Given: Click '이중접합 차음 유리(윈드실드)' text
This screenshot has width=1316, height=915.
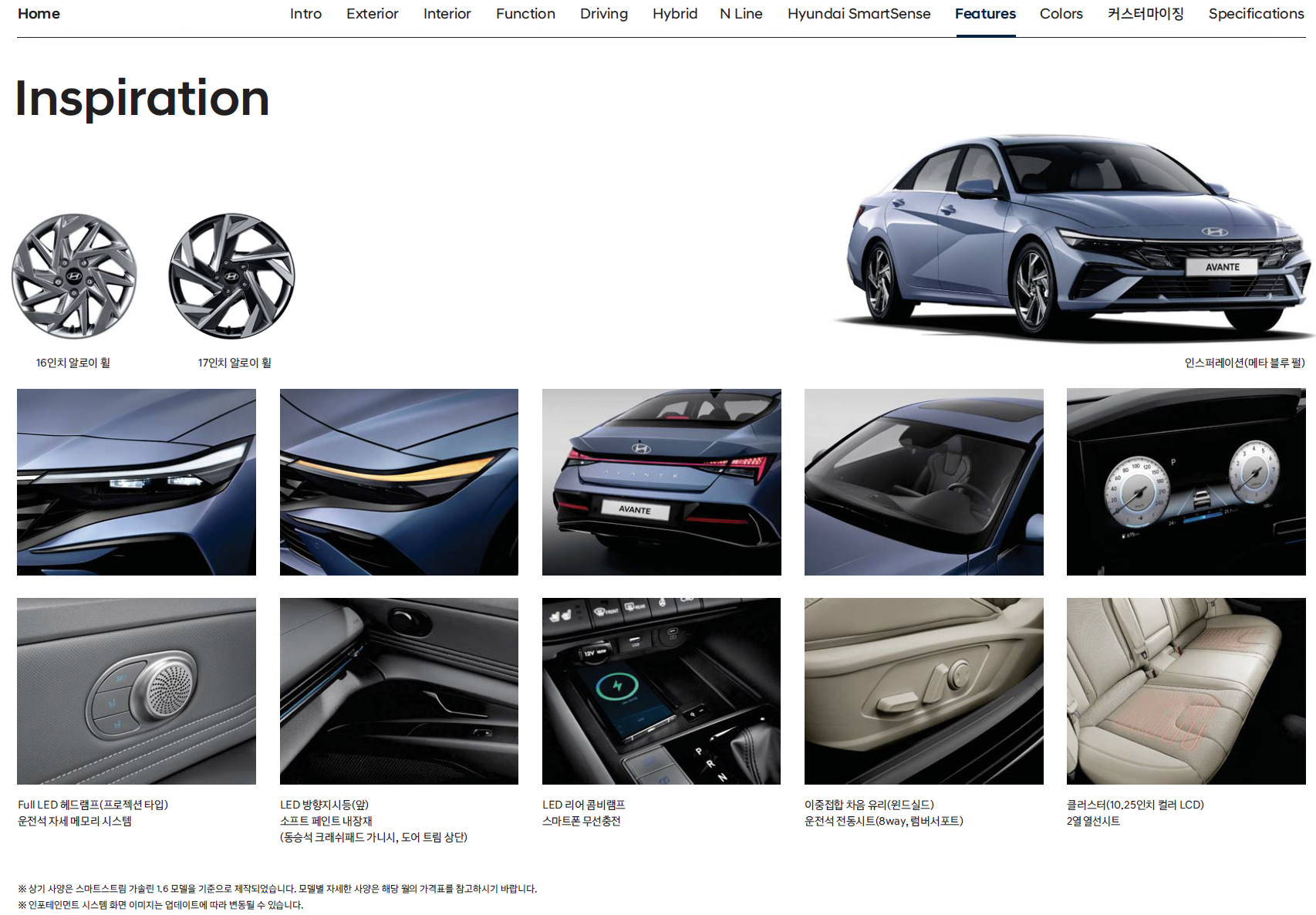Looking at the screenshot, I should click(x=869, y=805).
